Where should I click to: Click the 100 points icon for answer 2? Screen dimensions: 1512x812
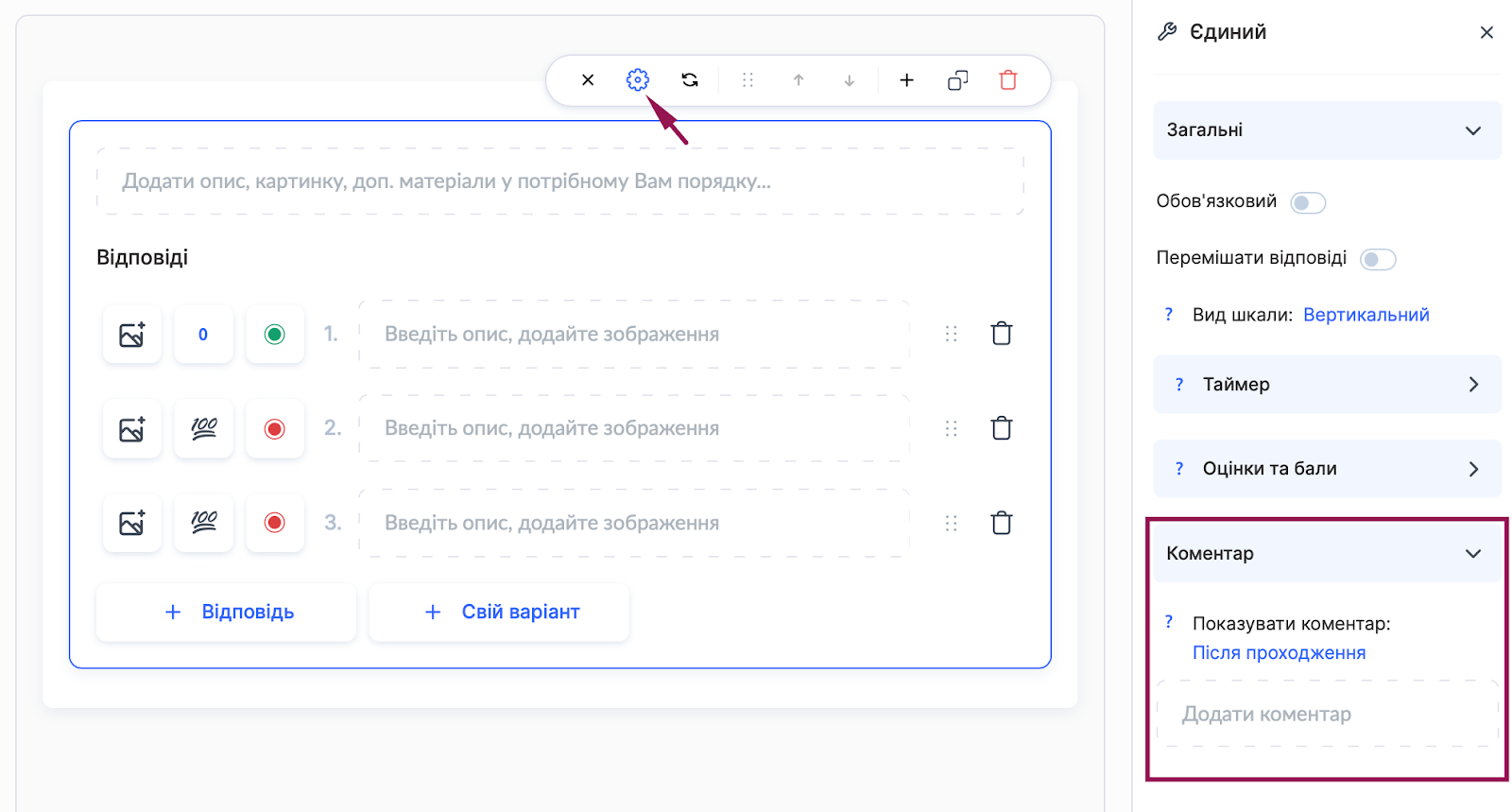click(203, 429)
